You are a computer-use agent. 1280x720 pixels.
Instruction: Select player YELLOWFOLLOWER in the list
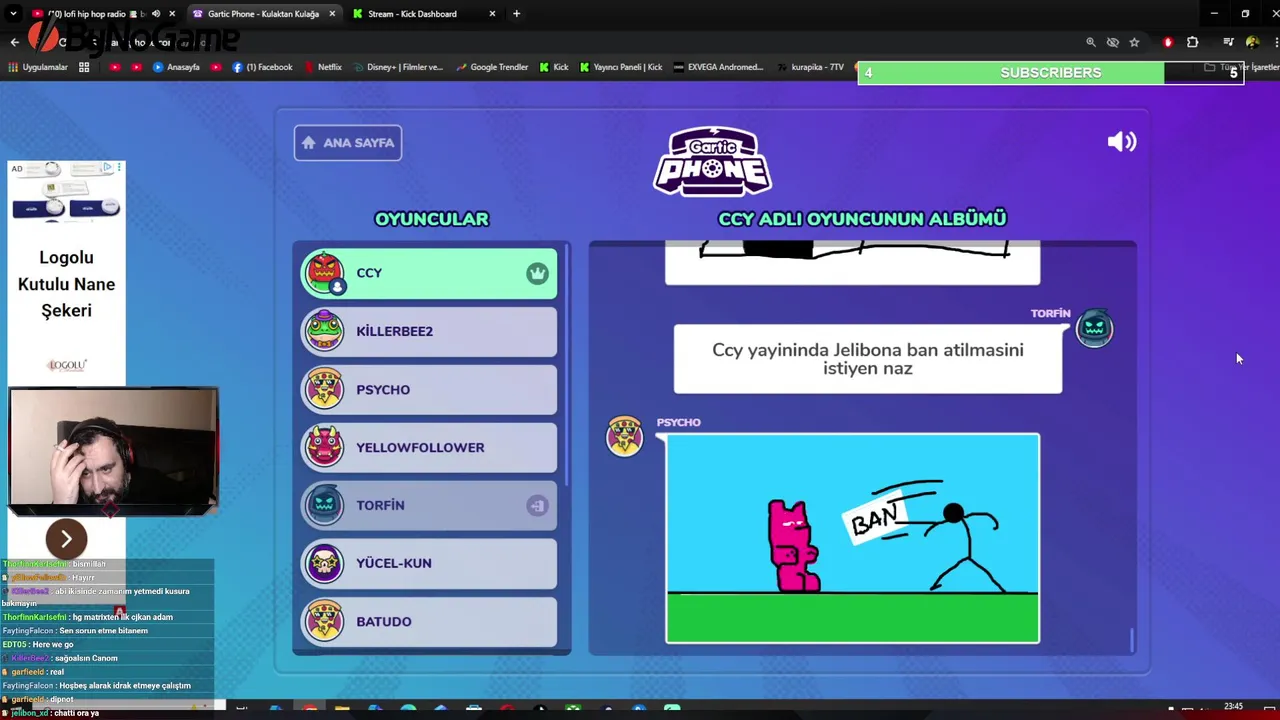tap(429, 447)
